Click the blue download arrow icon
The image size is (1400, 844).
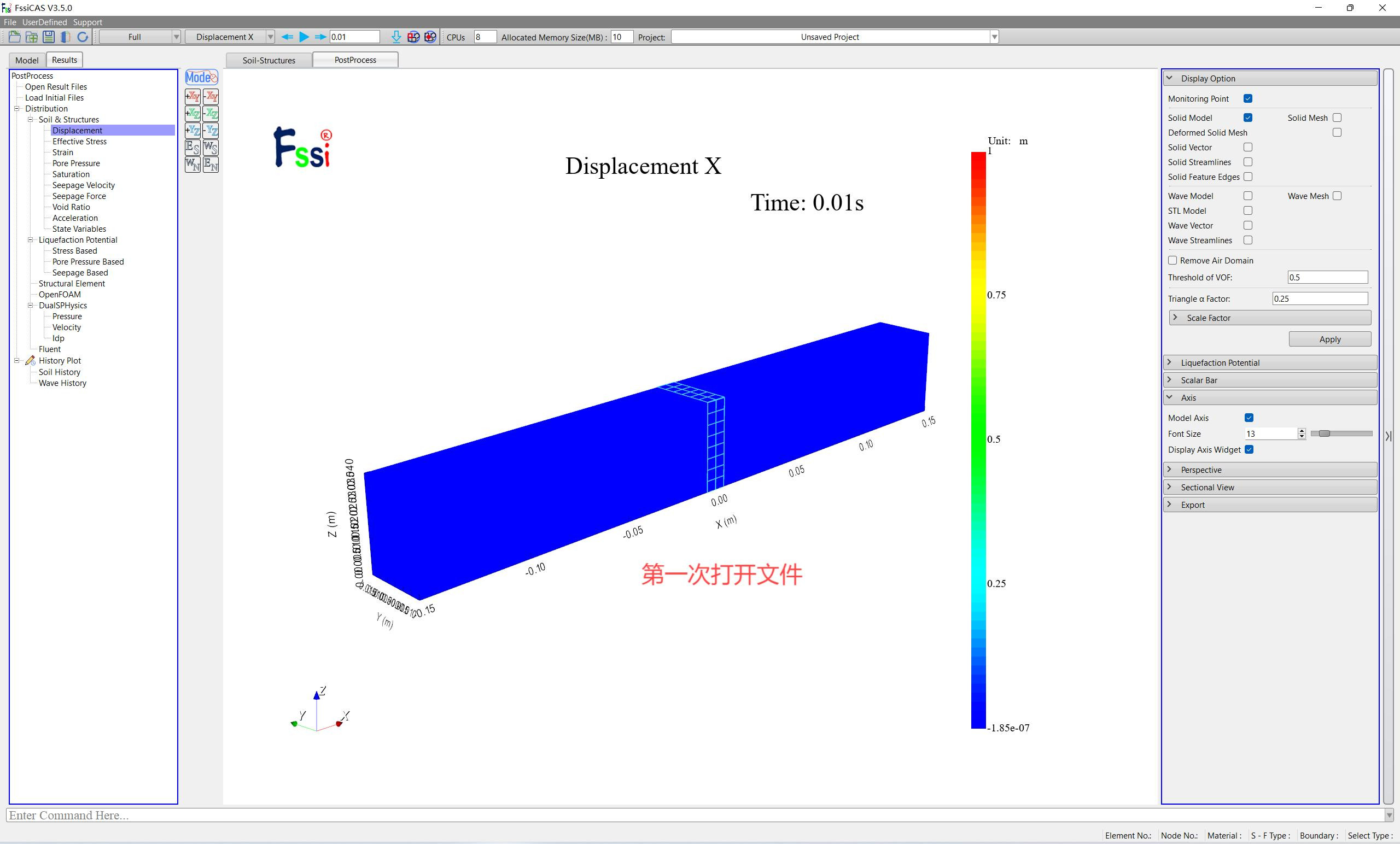click(396, 37)
